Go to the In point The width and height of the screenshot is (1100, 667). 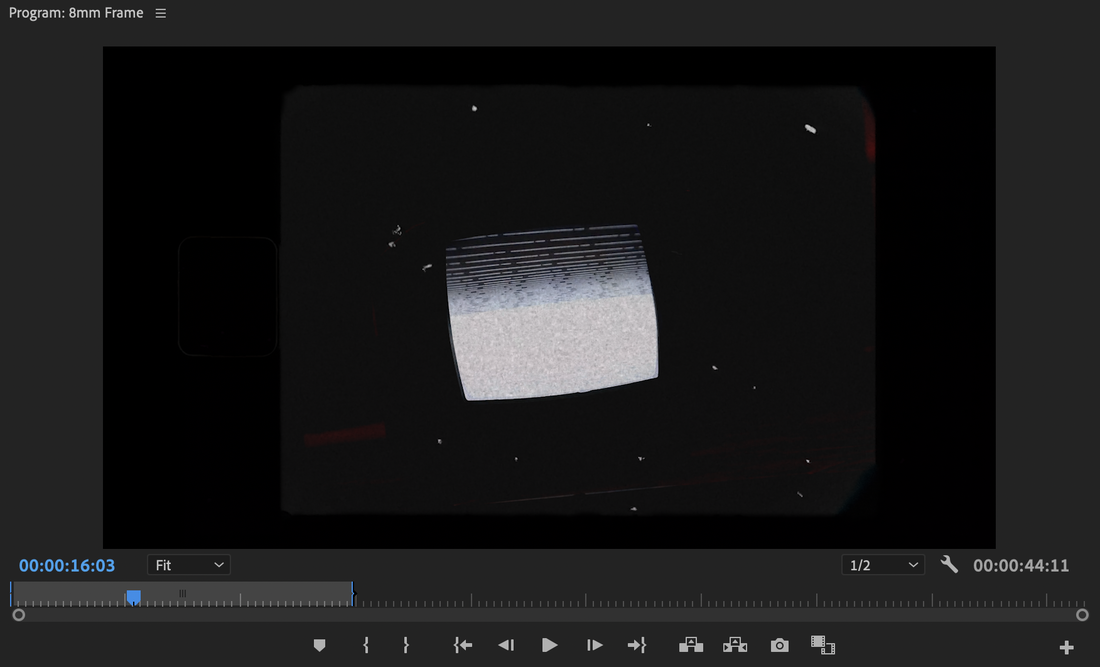pos(462,645)
